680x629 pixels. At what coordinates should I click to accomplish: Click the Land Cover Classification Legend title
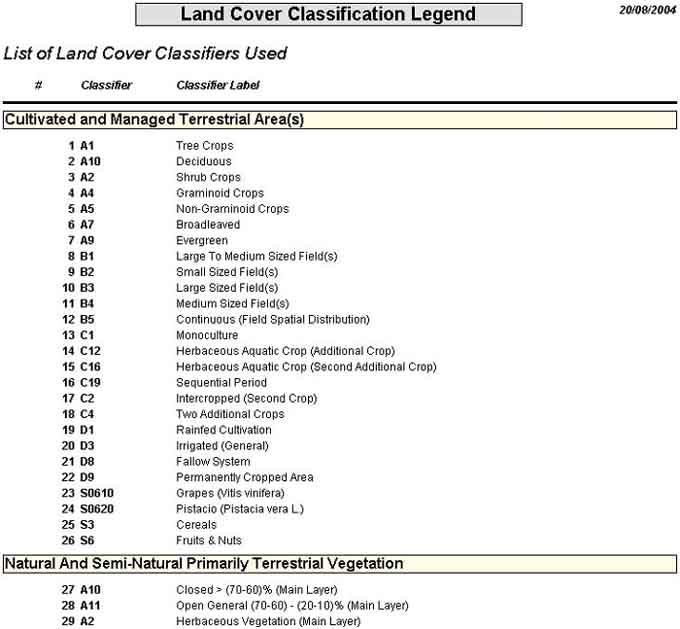(x=328, y=15)
